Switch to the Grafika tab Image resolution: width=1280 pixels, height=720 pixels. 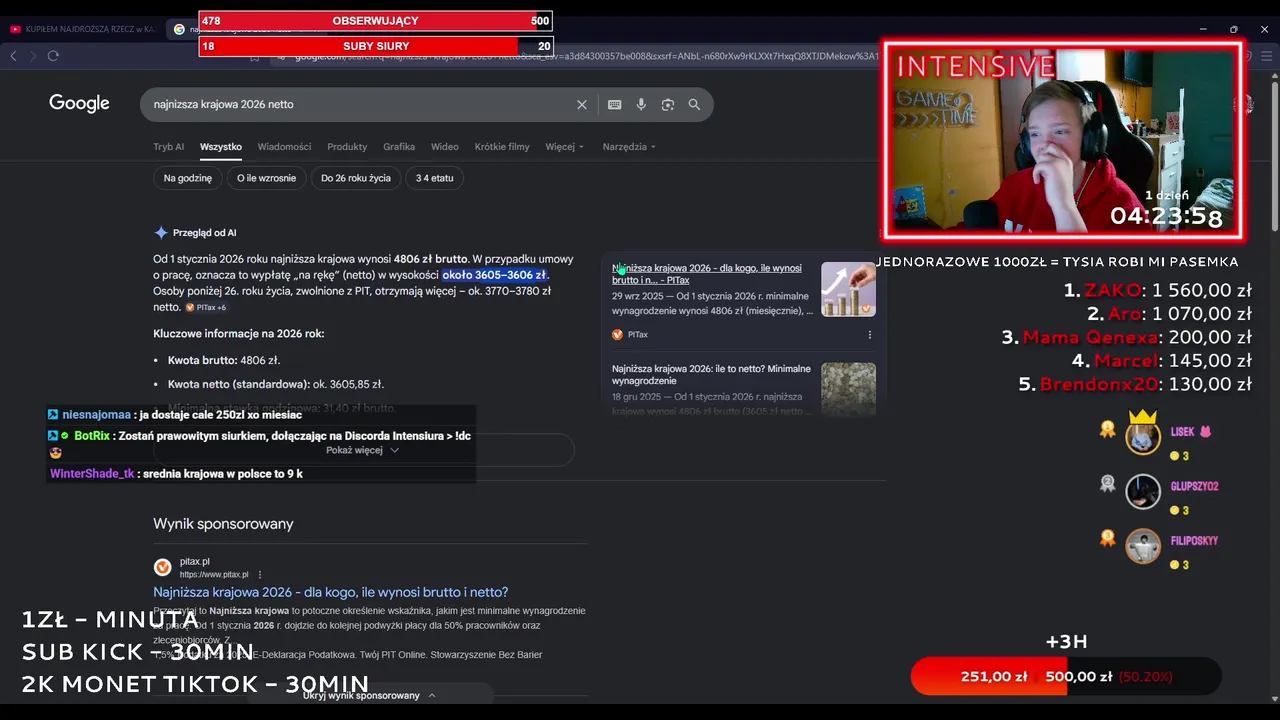coord(399,147)
